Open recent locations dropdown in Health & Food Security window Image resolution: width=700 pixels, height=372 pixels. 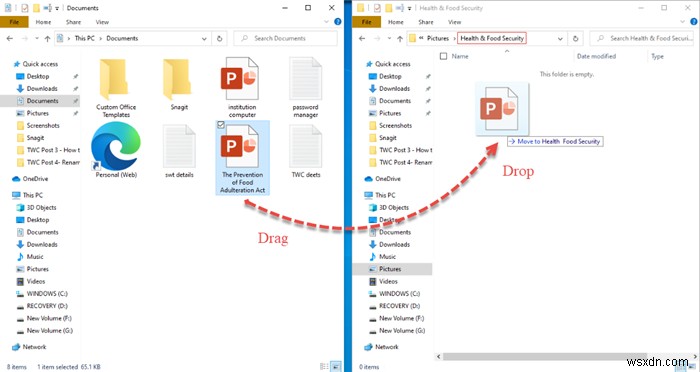(389, 38)
